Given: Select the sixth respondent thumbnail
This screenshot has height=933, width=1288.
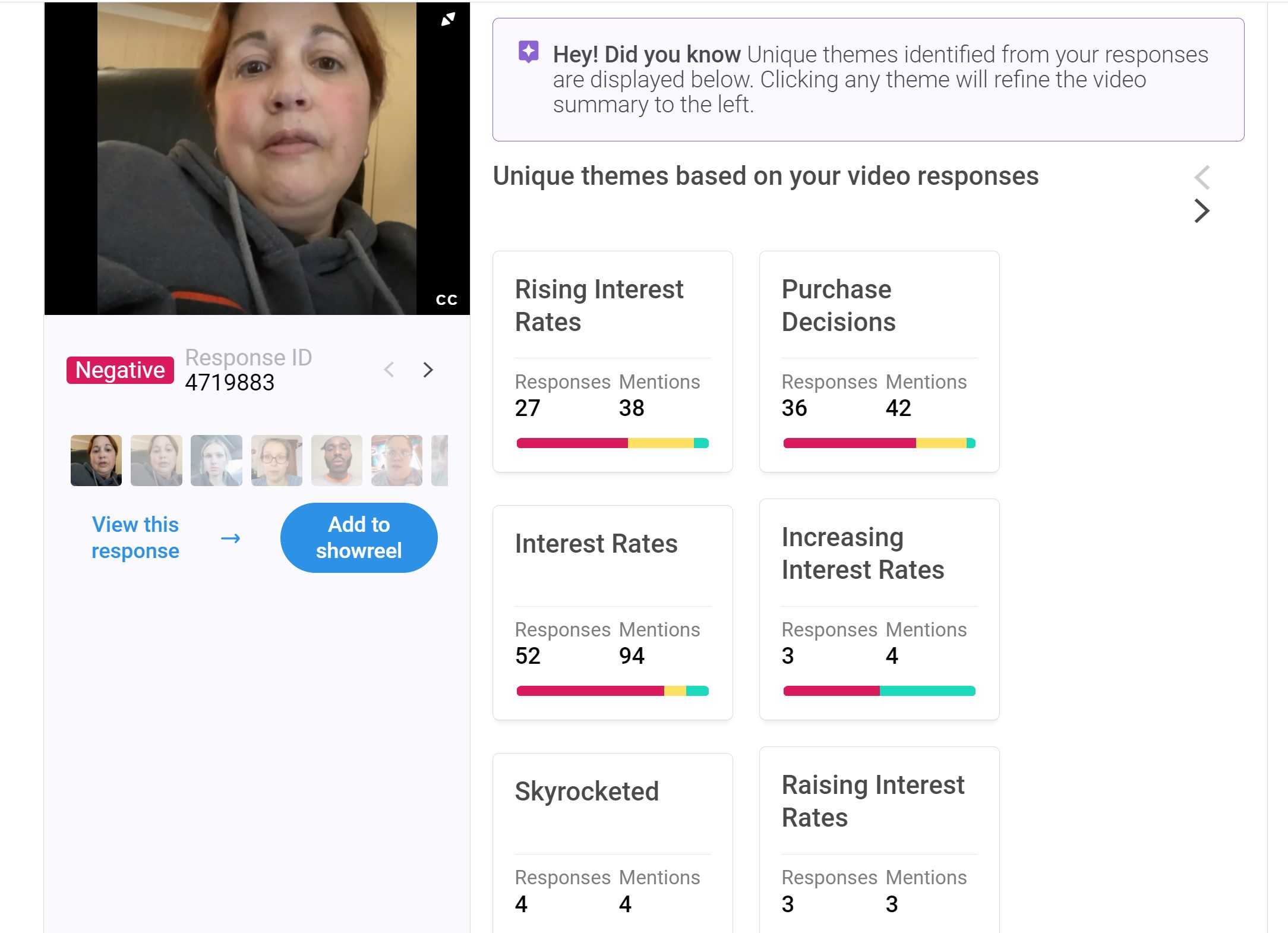Looking at the screenshot, I should (397, 461).
